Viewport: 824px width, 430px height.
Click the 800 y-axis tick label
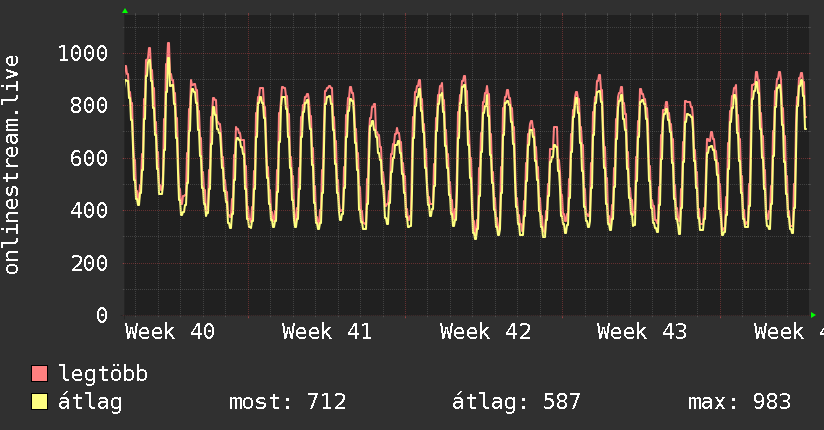point(89,106)
